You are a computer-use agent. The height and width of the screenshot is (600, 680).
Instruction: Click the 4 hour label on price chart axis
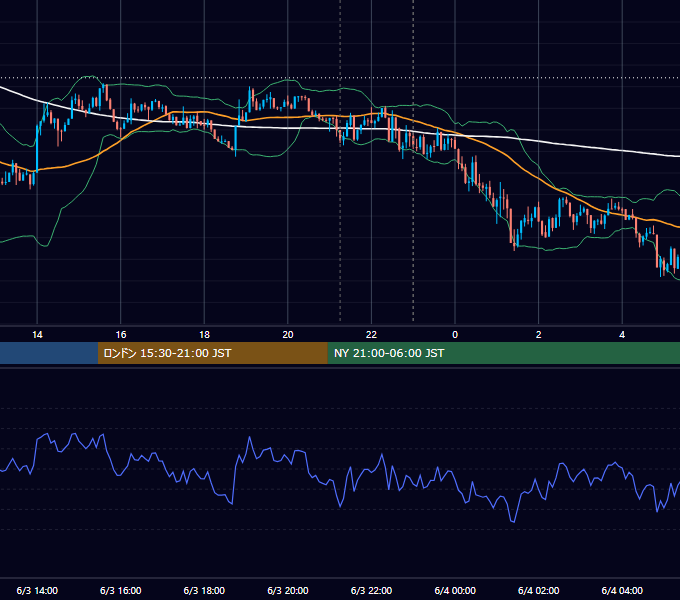tap(622, 335)
